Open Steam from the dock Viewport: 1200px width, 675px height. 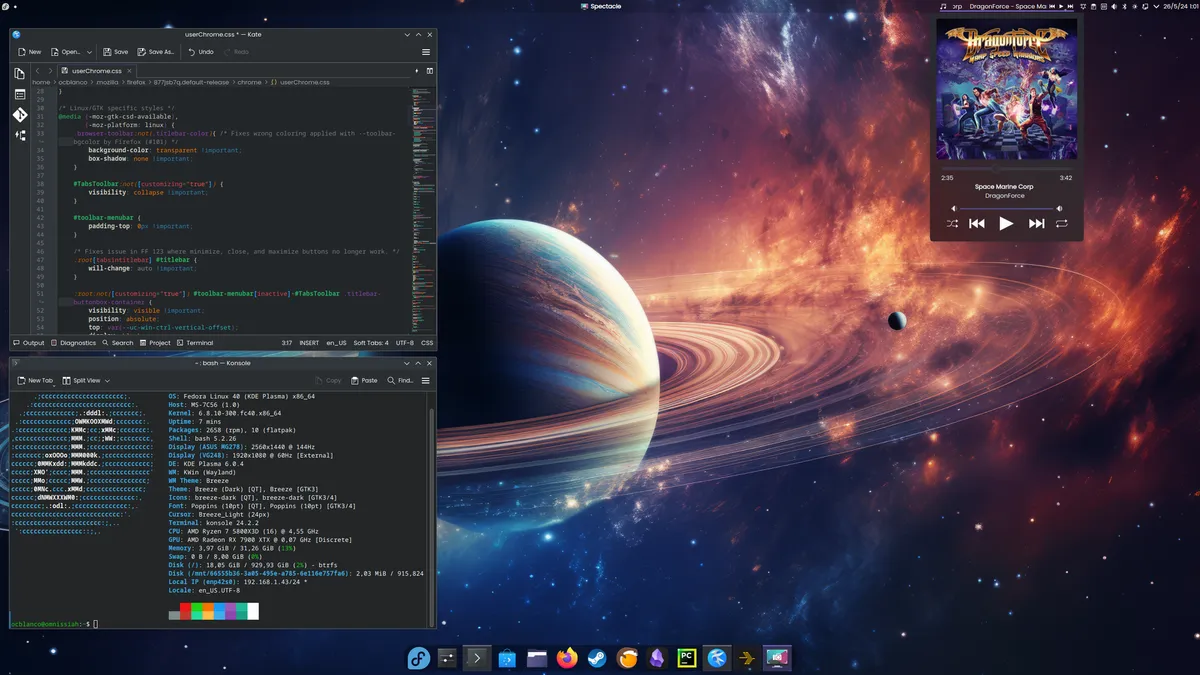pyautogui.click(x=597, y=658)
